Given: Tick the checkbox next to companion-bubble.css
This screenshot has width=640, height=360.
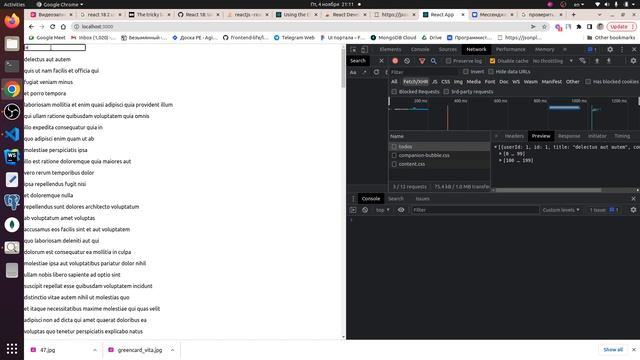Looking at the screenshot, I should (x=394, y=156).
